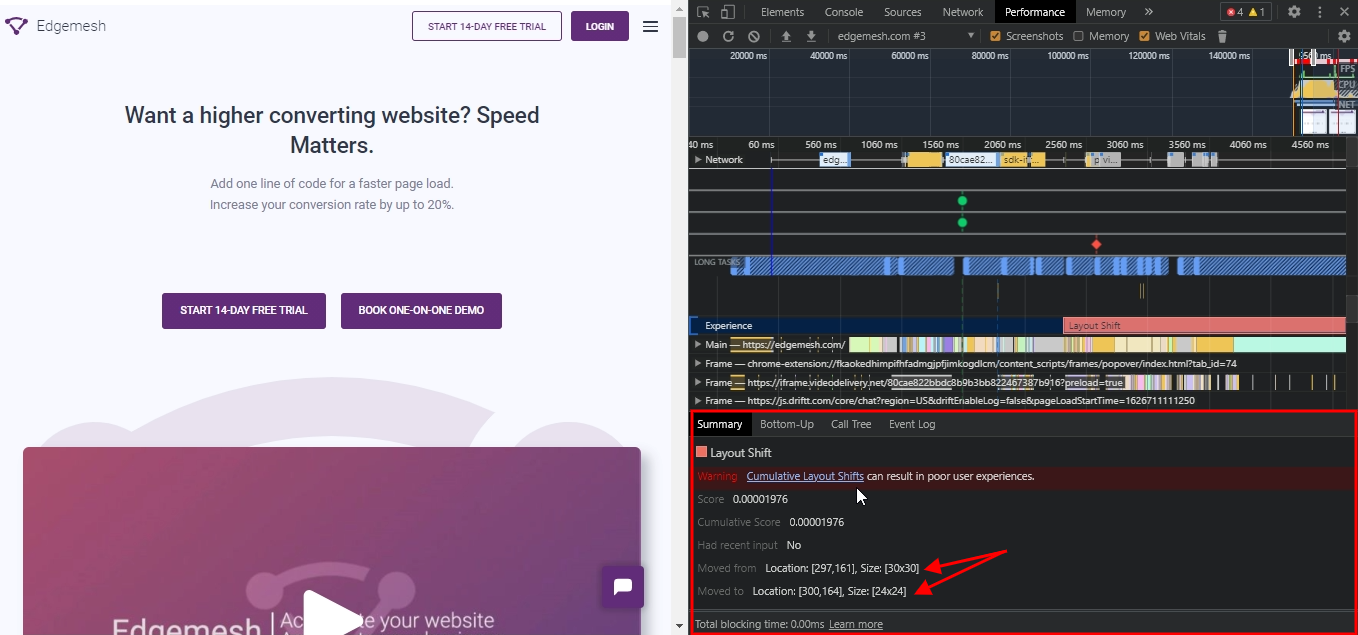The height and width of the screenshot is (635, 1358).
Task: Expand the Main edgemesh.com track
Action: click(x=699, y=344)
